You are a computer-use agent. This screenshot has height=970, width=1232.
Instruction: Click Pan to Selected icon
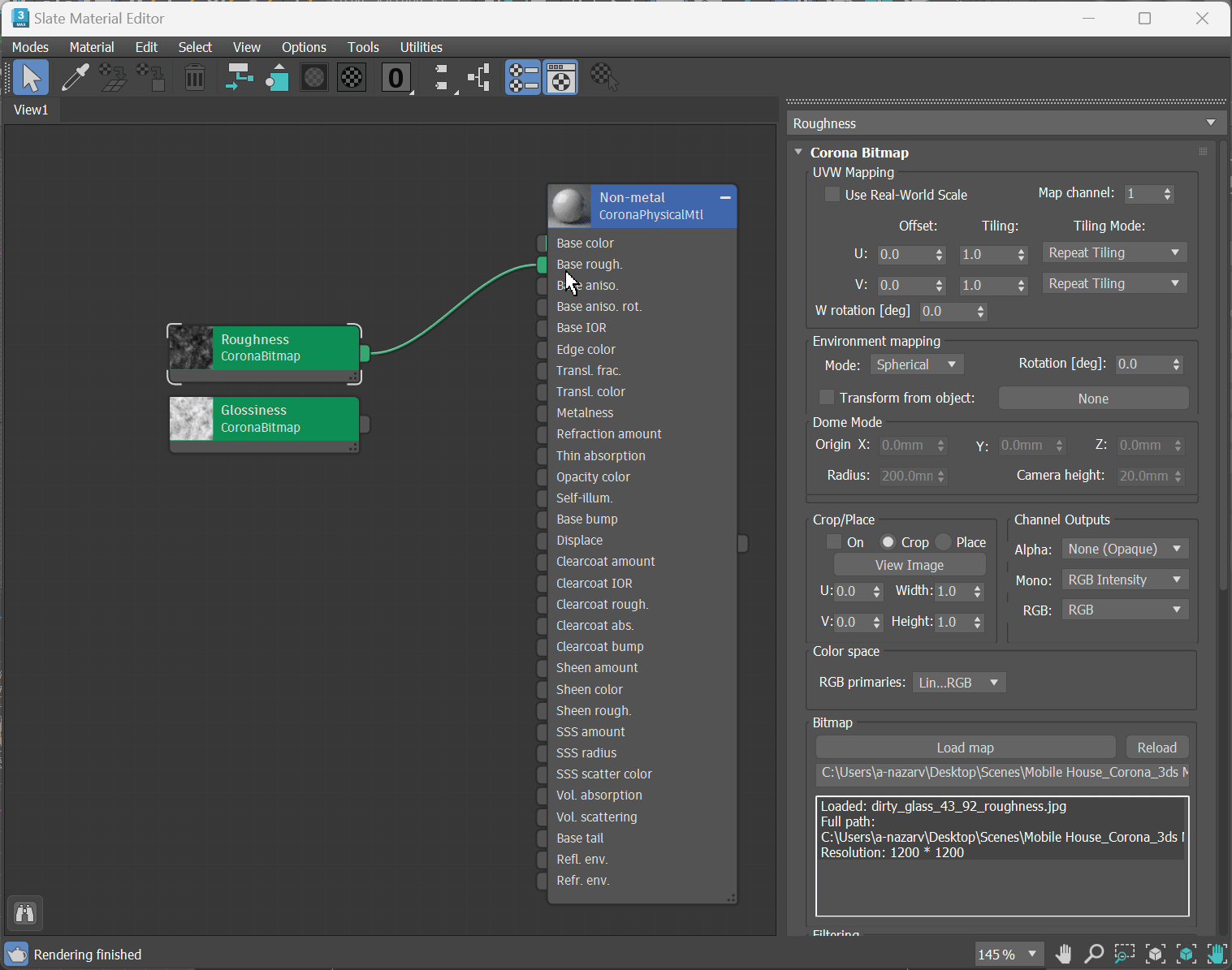click(x=1217, y=954)
